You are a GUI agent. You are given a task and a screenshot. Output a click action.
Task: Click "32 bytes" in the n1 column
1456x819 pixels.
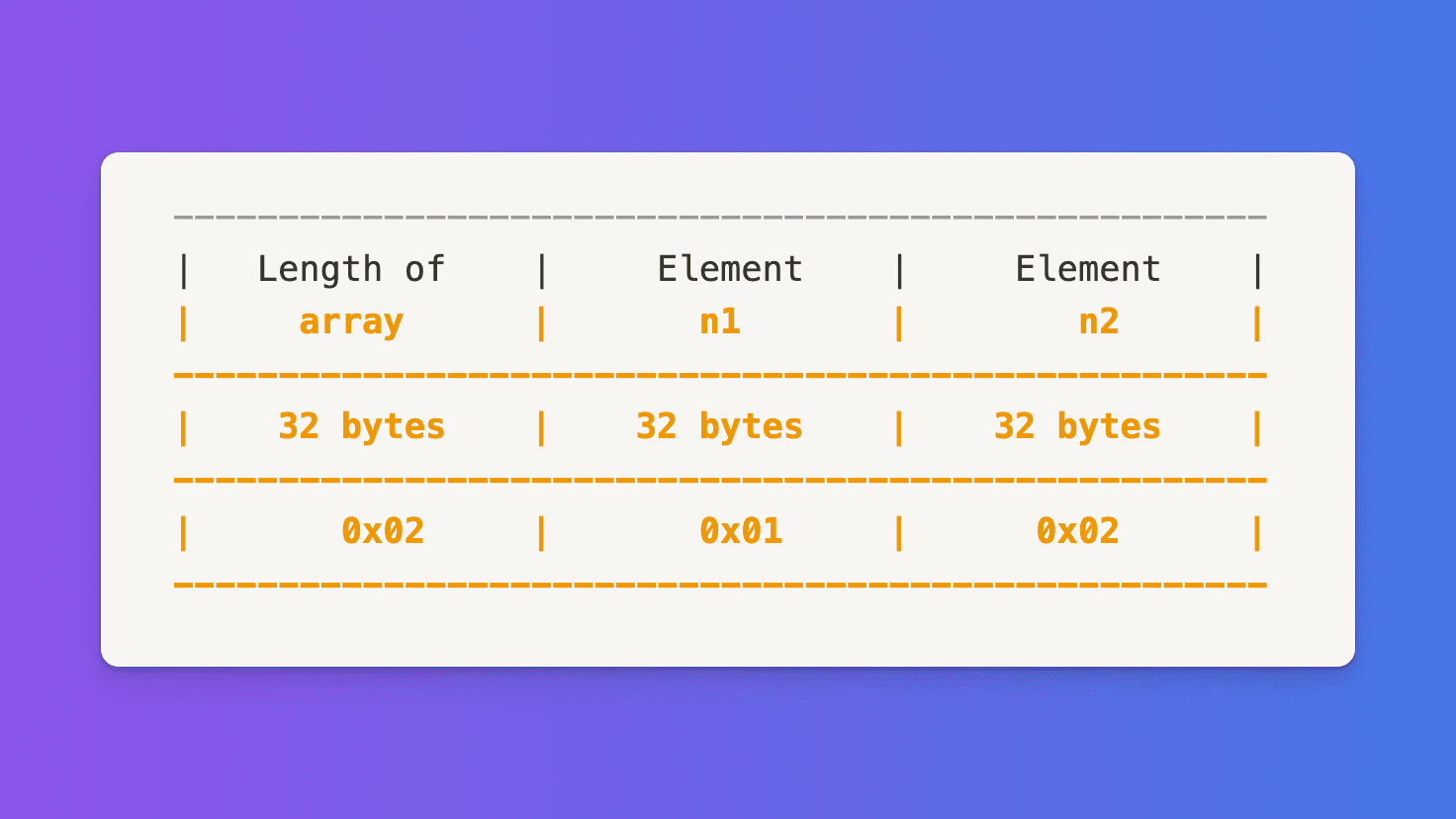[x=719, y=427]
